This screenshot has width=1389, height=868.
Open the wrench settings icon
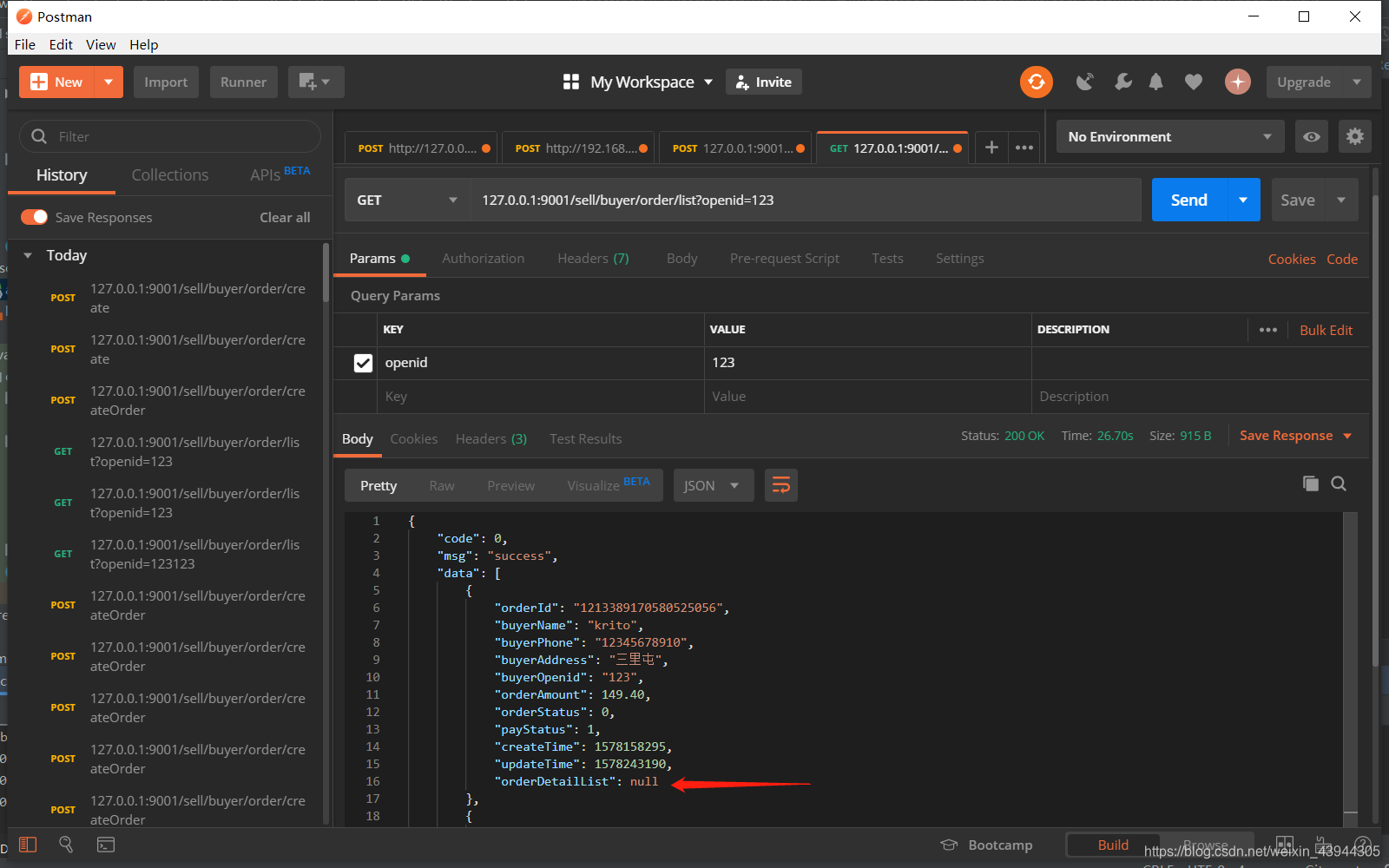pyautogui.click(x=1123, y=82)
